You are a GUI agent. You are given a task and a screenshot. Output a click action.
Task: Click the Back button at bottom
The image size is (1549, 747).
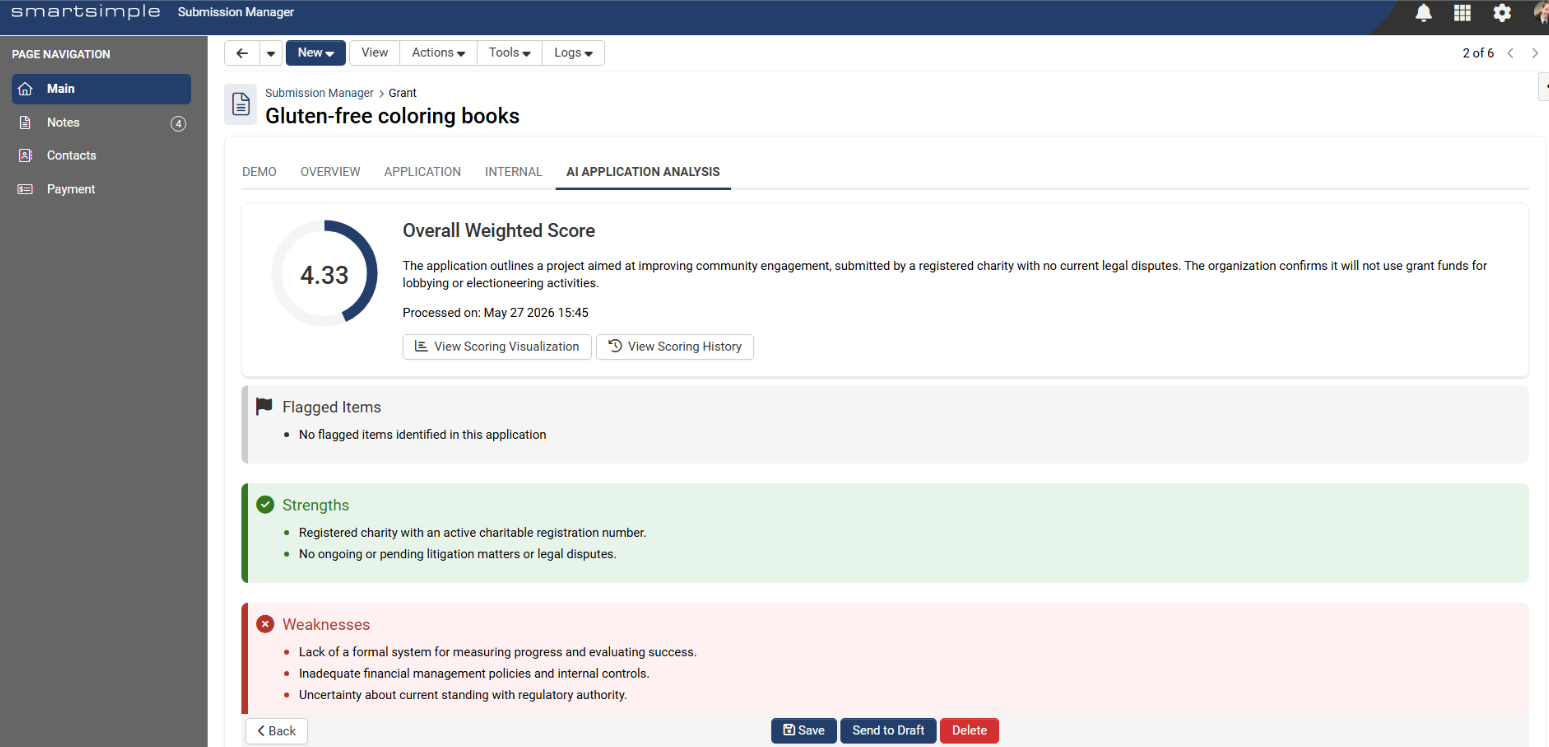point(277,731)
